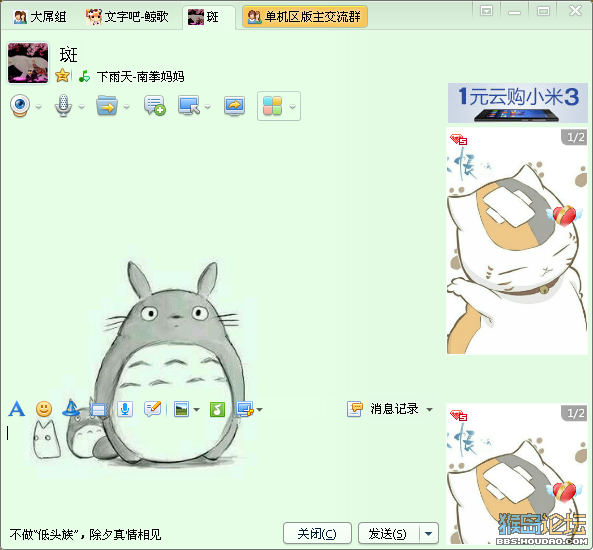Click the magic emoticon wizard hat icon
Viewport: 593px width, 550px height.
click(71, 408)
